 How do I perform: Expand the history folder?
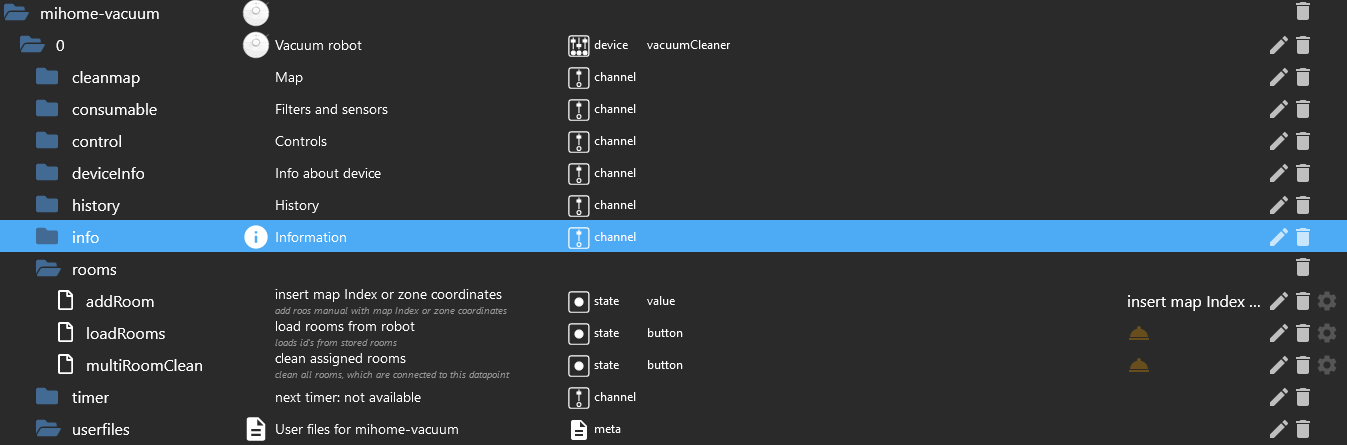tap(47, 205)
